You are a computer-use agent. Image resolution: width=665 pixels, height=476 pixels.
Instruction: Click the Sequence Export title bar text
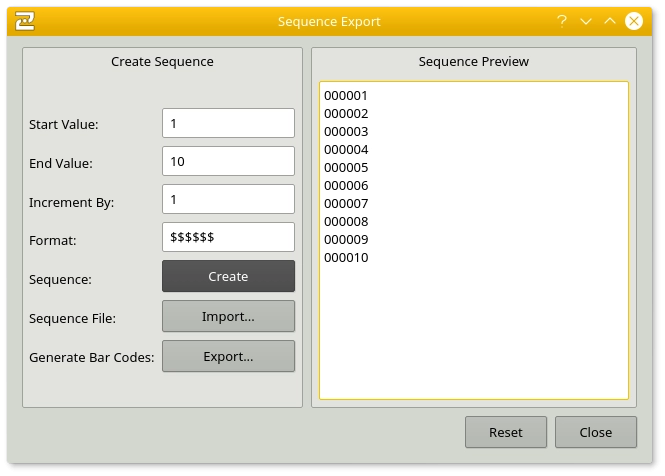coord(329,21)
